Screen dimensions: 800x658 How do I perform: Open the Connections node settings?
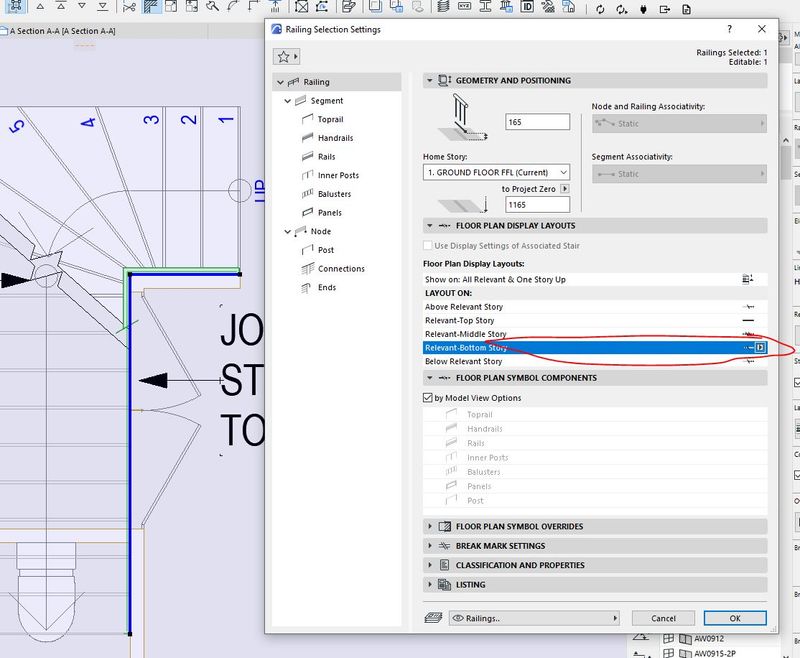[x=341, y=269]
